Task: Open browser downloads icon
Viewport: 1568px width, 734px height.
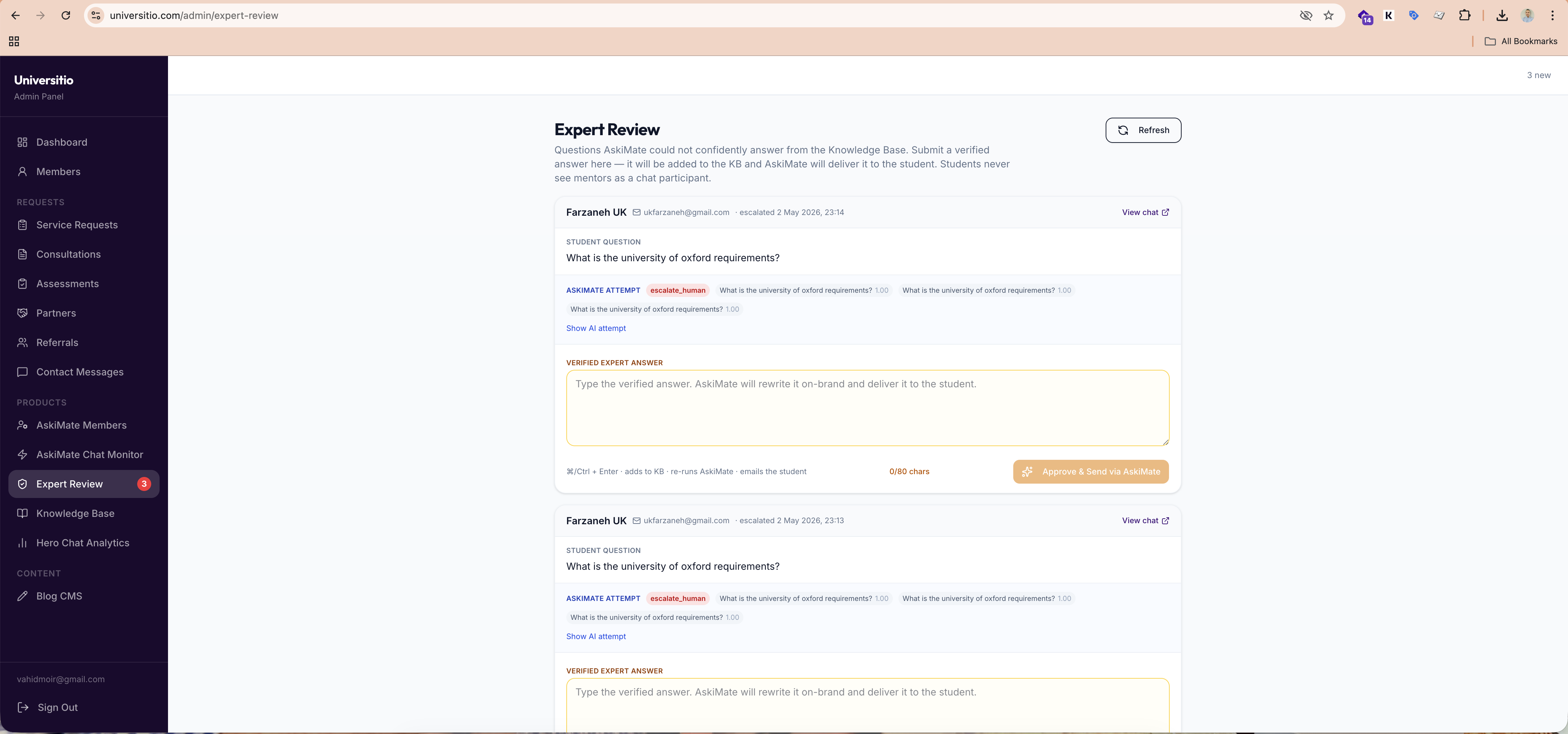Action: point(1501,15)
